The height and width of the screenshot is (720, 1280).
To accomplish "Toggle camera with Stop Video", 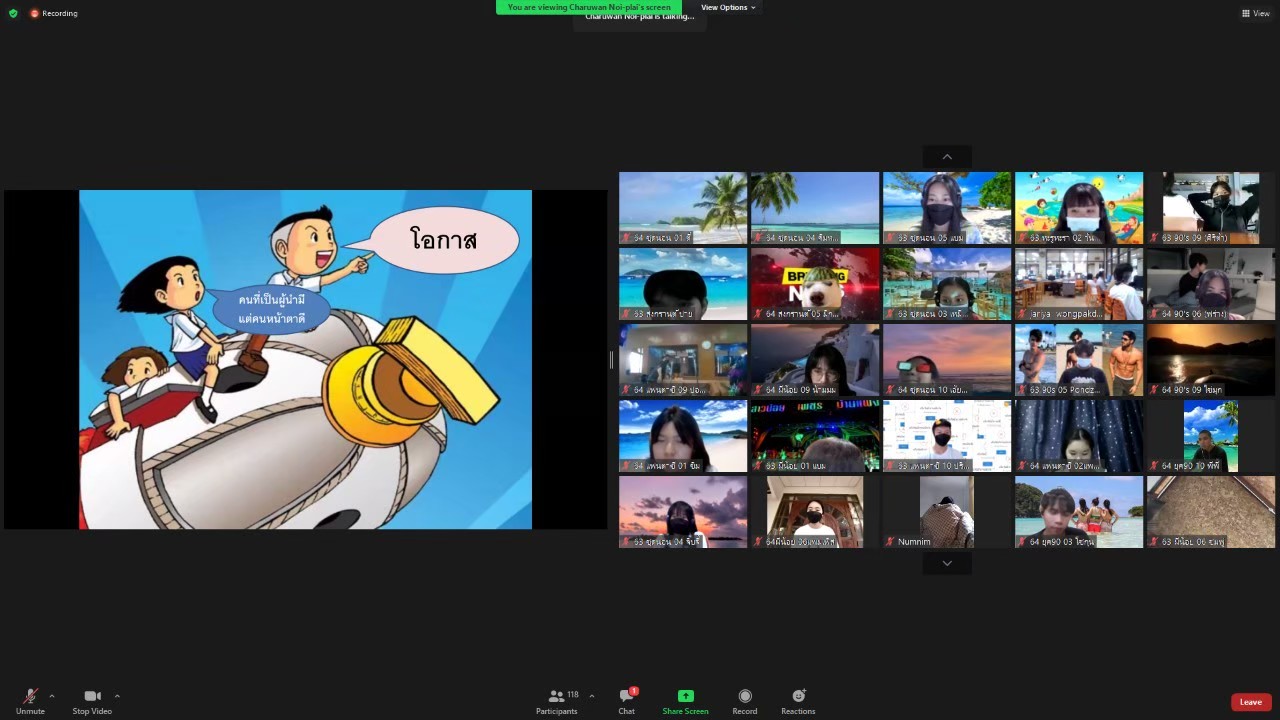I will click(92, 696).
